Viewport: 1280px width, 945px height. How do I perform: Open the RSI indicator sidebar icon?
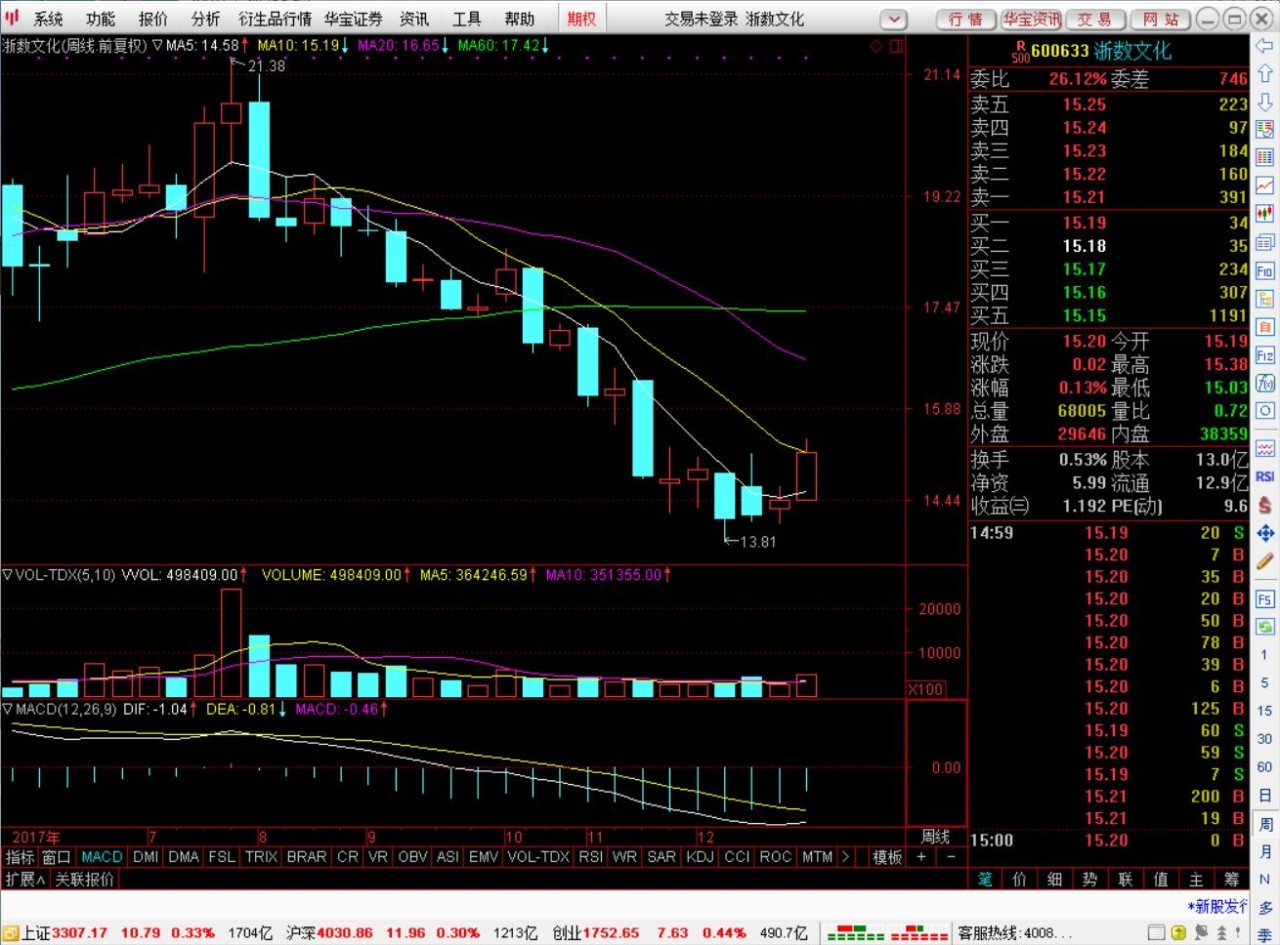[x=1265, y=475]
